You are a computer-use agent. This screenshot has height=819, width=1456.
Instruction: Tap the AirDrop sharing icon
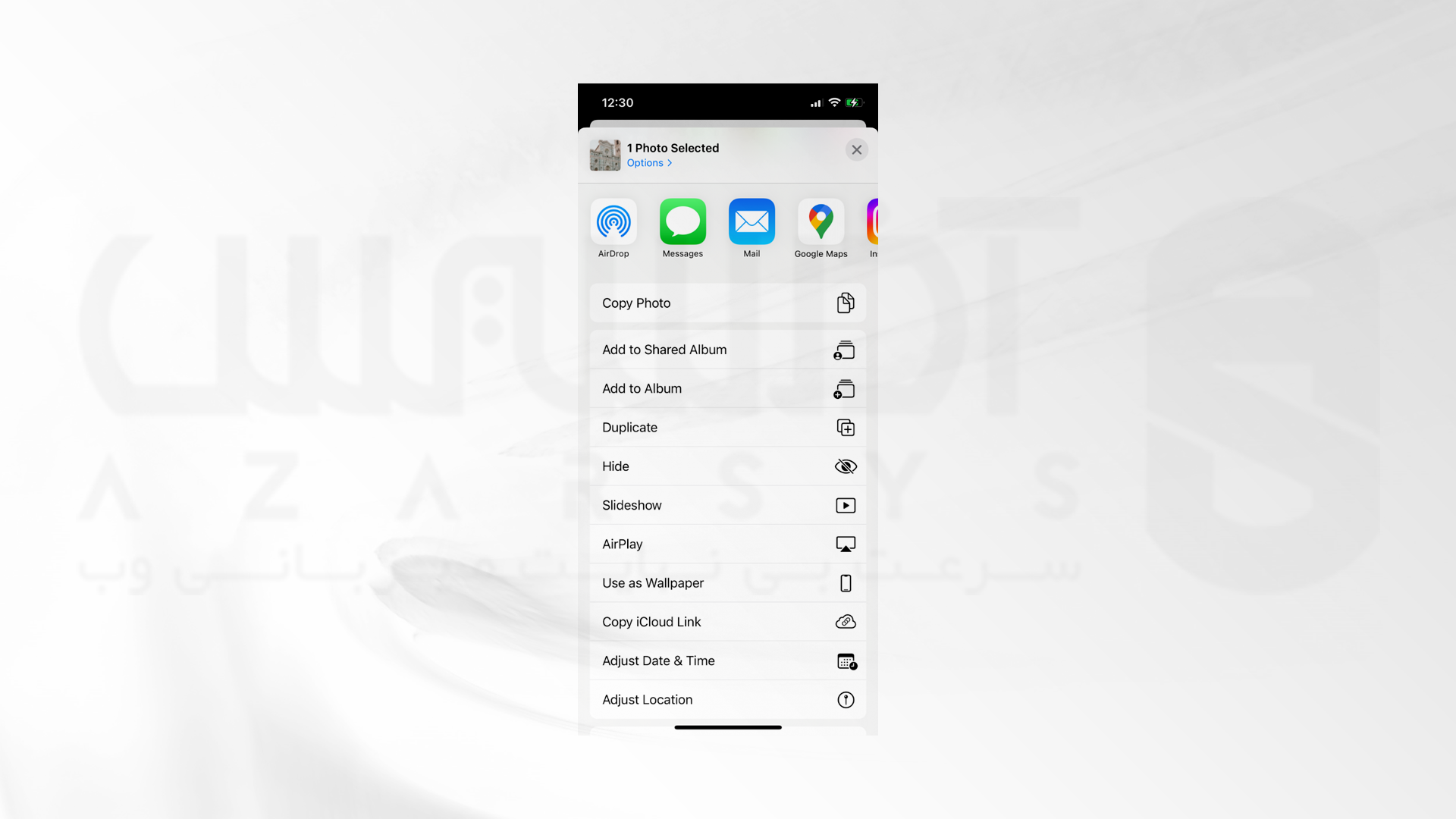pos(614,221)
